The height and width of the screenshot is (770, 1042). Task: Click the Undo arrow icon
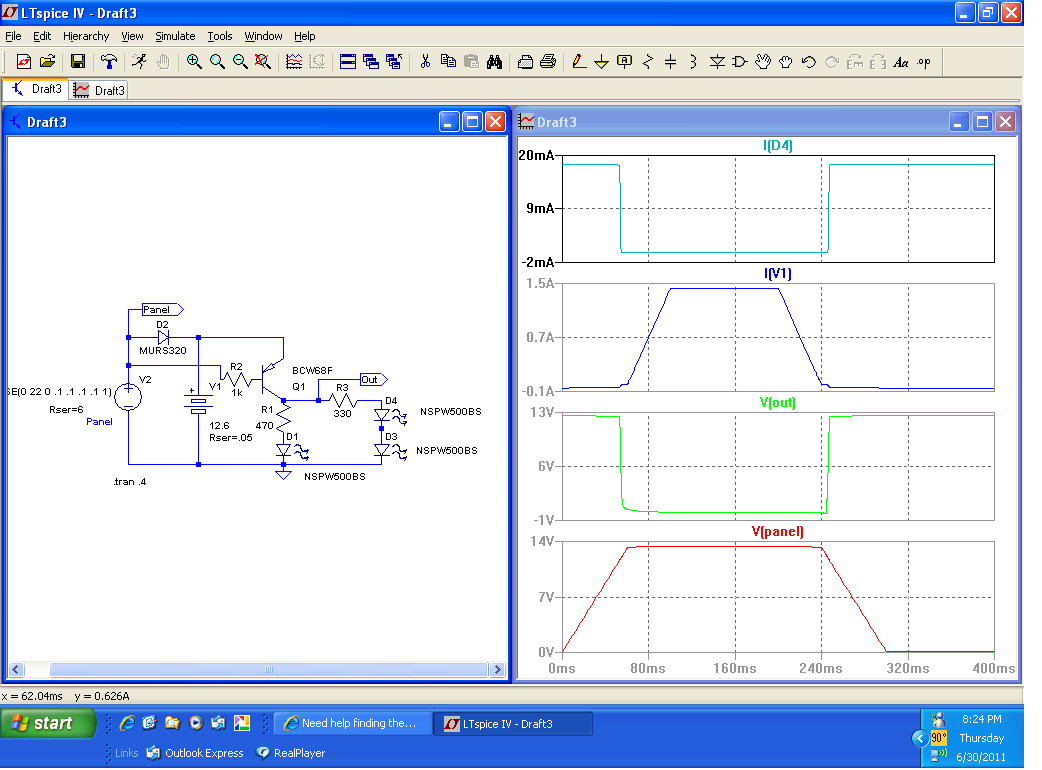tap(809, 62)
